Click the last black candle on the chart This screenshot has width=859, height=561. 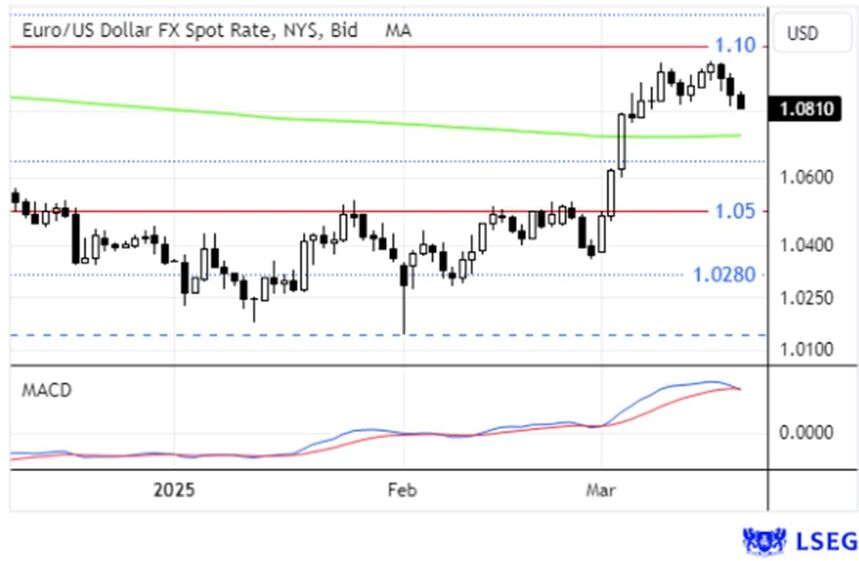[x=741, y=100]
